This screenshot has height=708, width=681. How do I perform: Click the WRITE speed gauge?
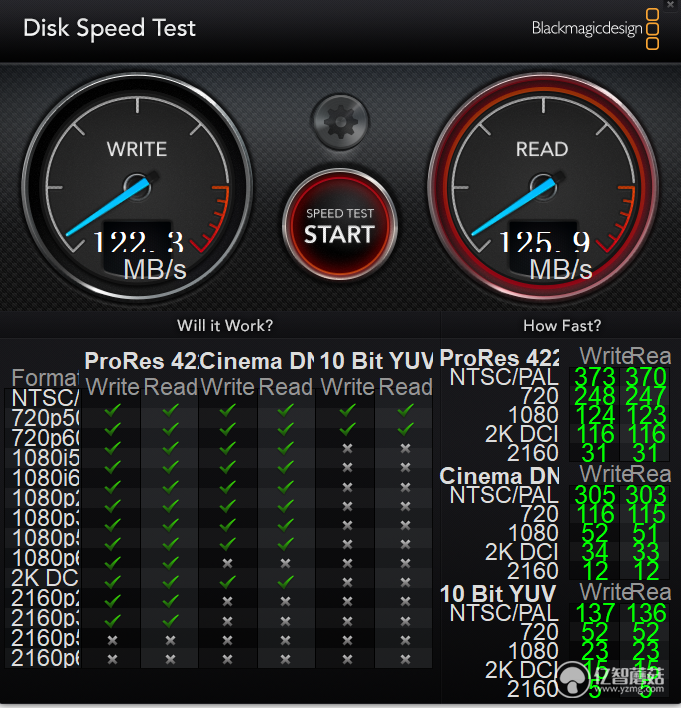(x=137, y=186)
